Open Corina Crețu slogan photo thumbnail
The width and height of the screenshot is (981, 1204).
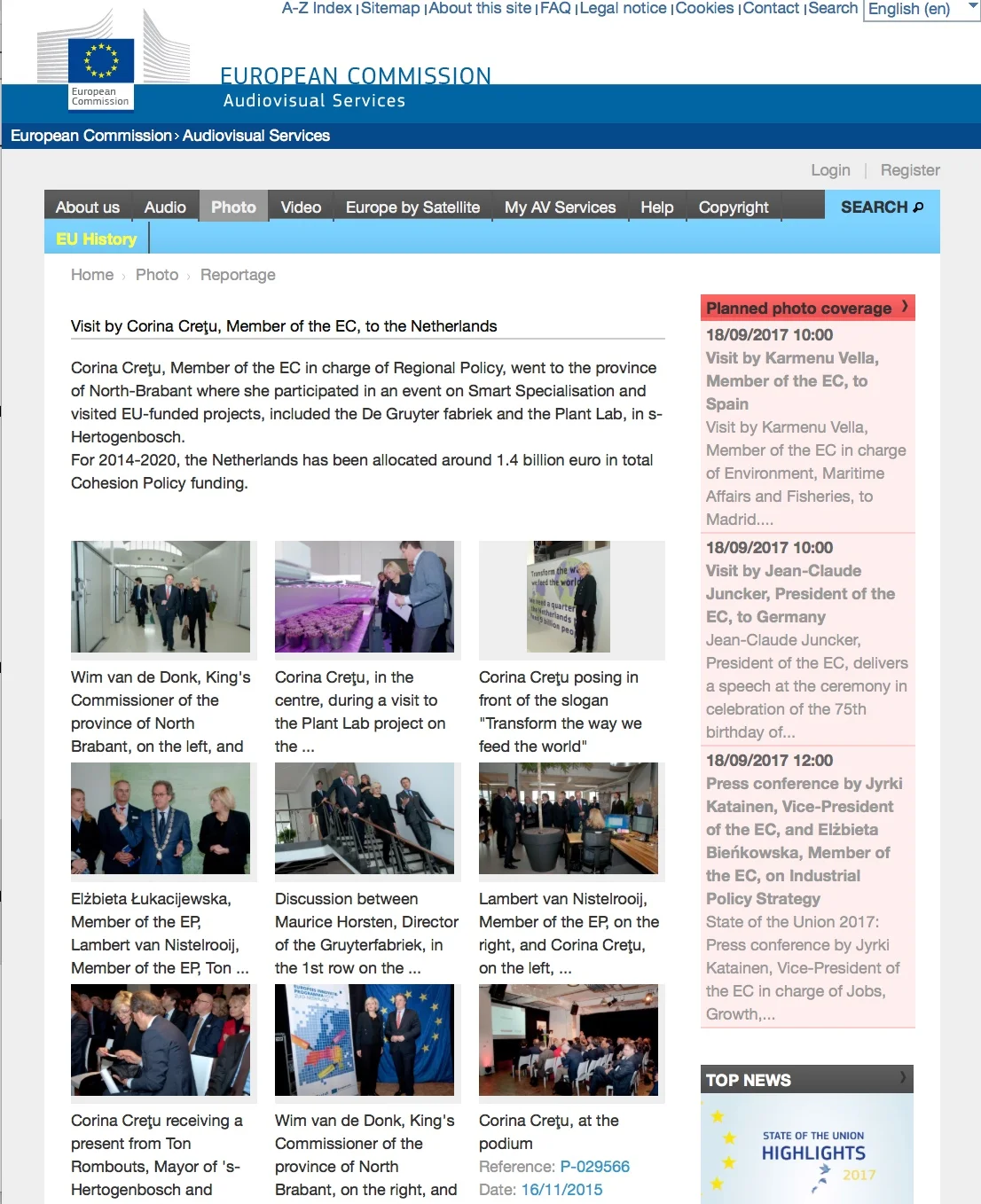tap(569, 597)
